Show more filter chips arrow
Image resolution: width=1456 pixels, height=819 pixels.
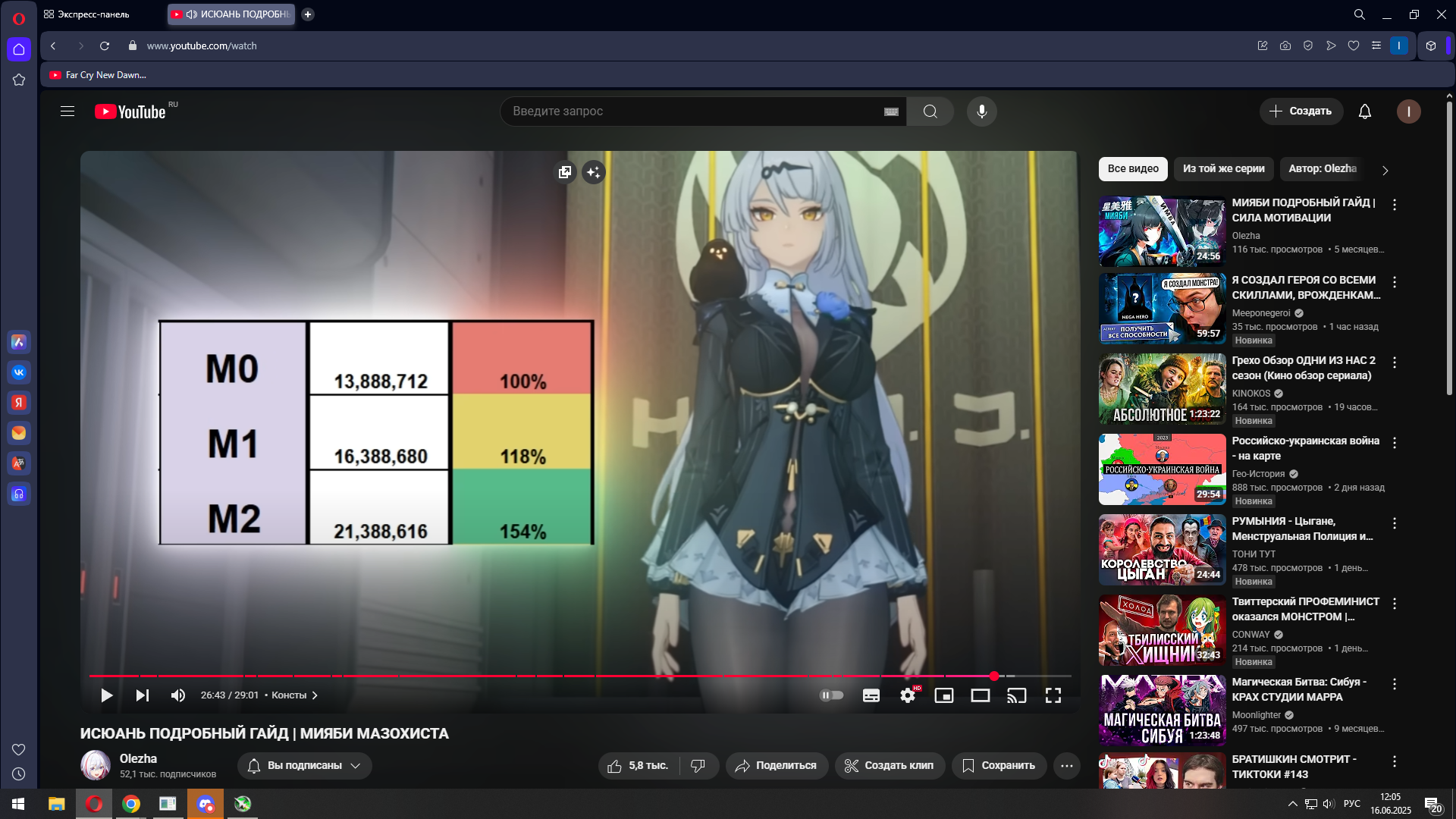1385,170
